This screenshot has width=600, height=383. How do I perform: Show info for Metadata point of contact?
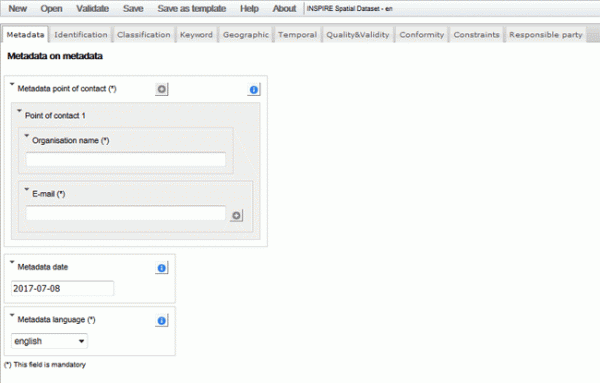tap(253, 90)
